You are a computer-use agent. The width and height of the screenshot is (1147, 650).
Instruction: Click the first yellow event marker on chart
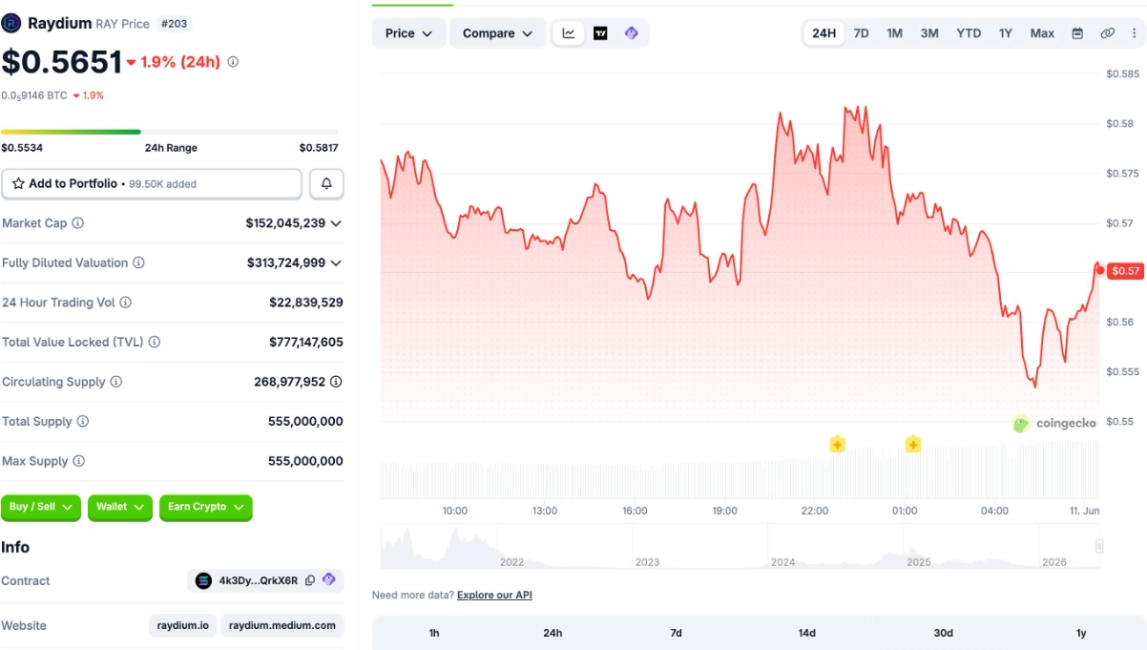point(838,444)
